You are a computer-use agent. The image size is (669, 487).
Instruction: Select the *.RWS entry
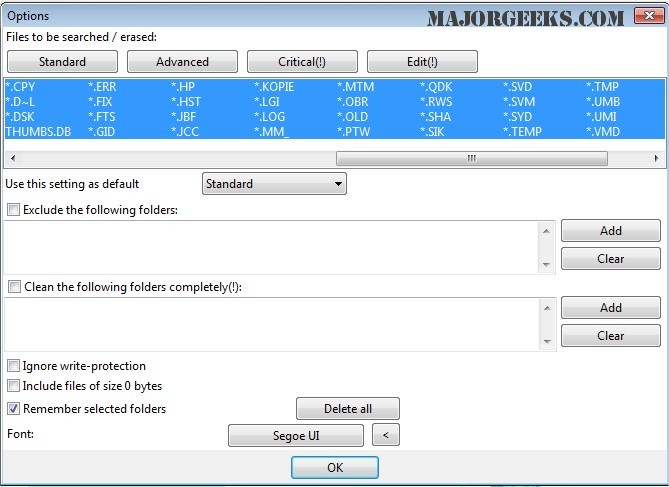[x=436, y=102]
